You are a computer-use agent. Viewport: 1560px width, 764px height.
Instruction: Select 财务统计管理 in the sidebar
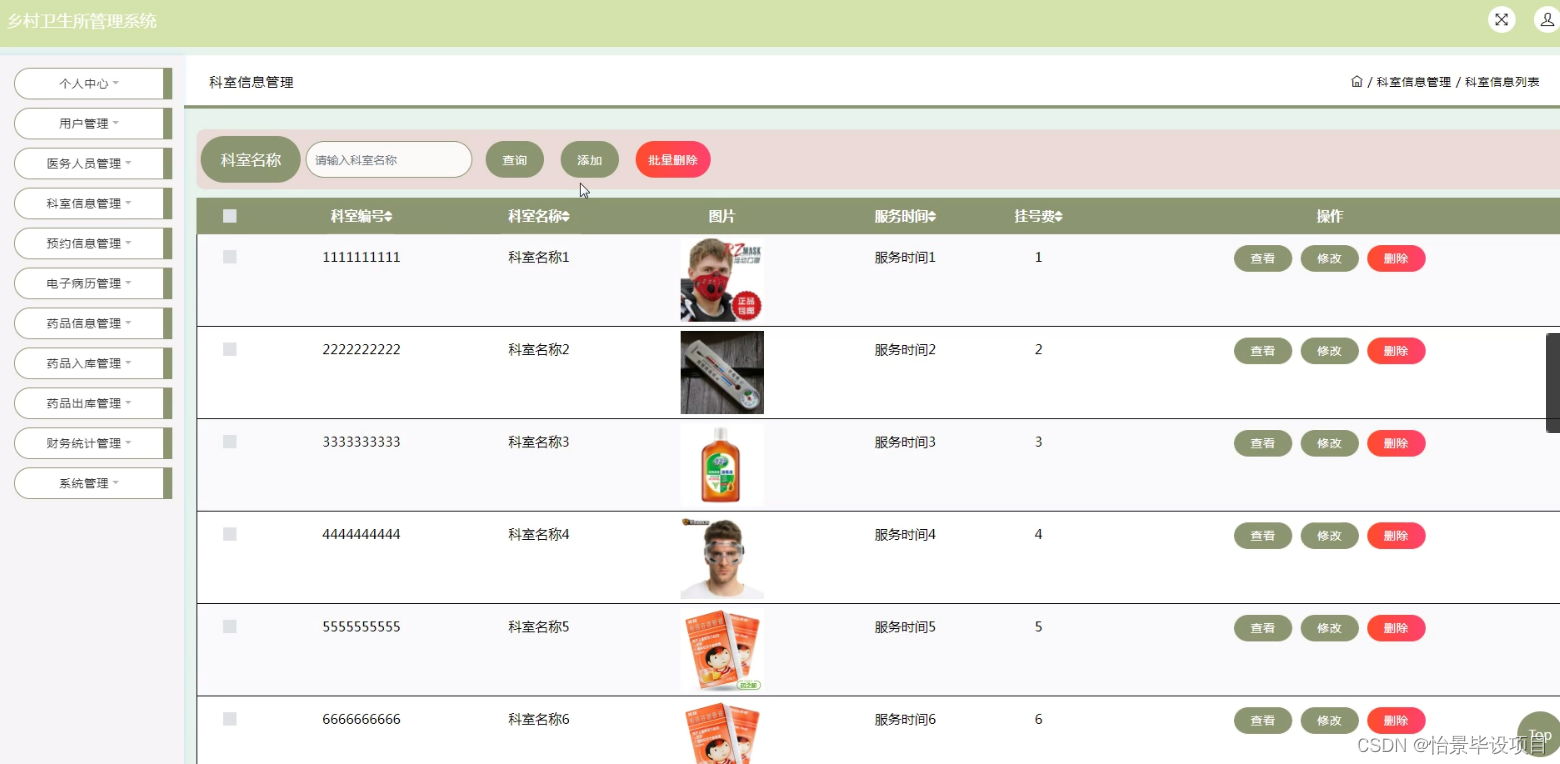[x=92, y=443]
